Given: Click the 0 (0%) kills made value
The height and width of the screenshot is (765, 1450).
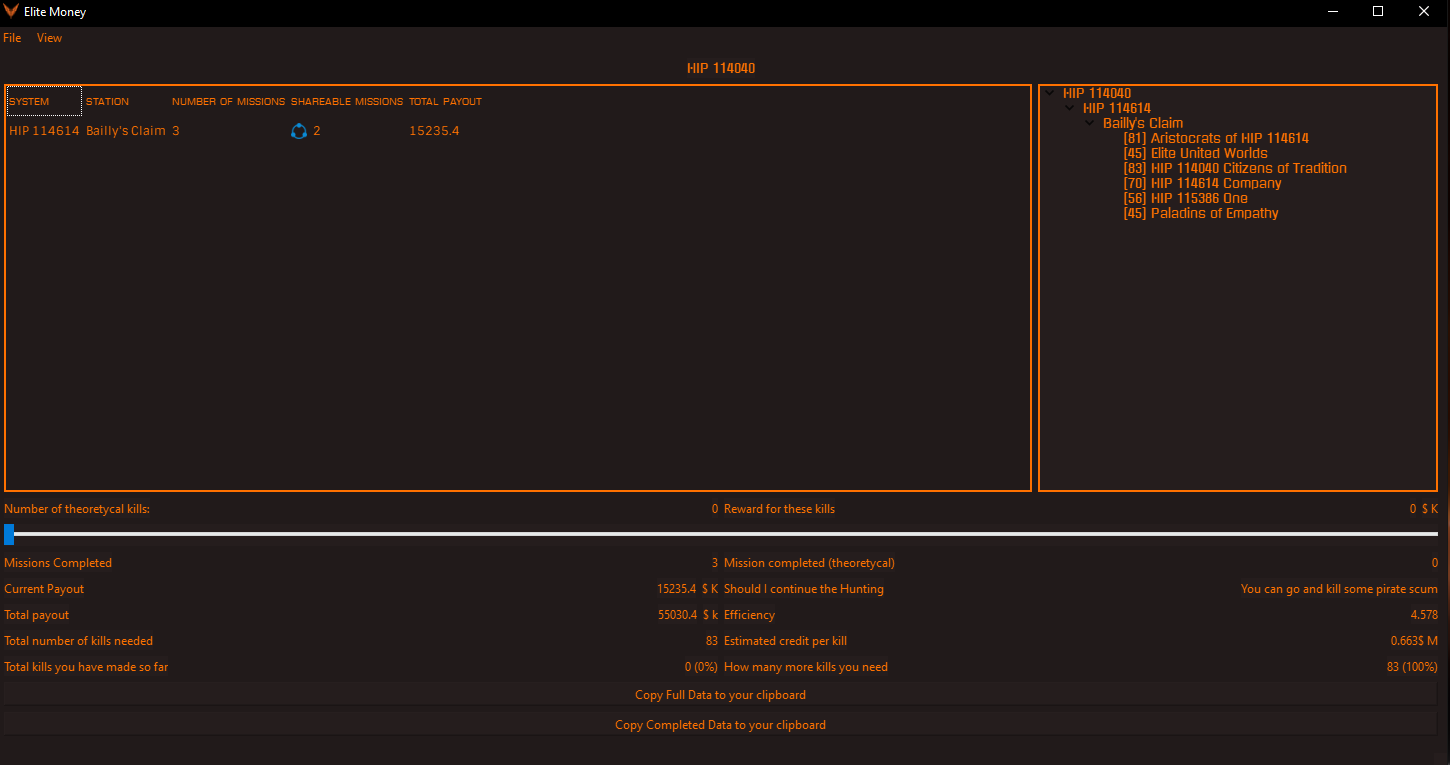Looking at the screenshot, I should 702,667.
